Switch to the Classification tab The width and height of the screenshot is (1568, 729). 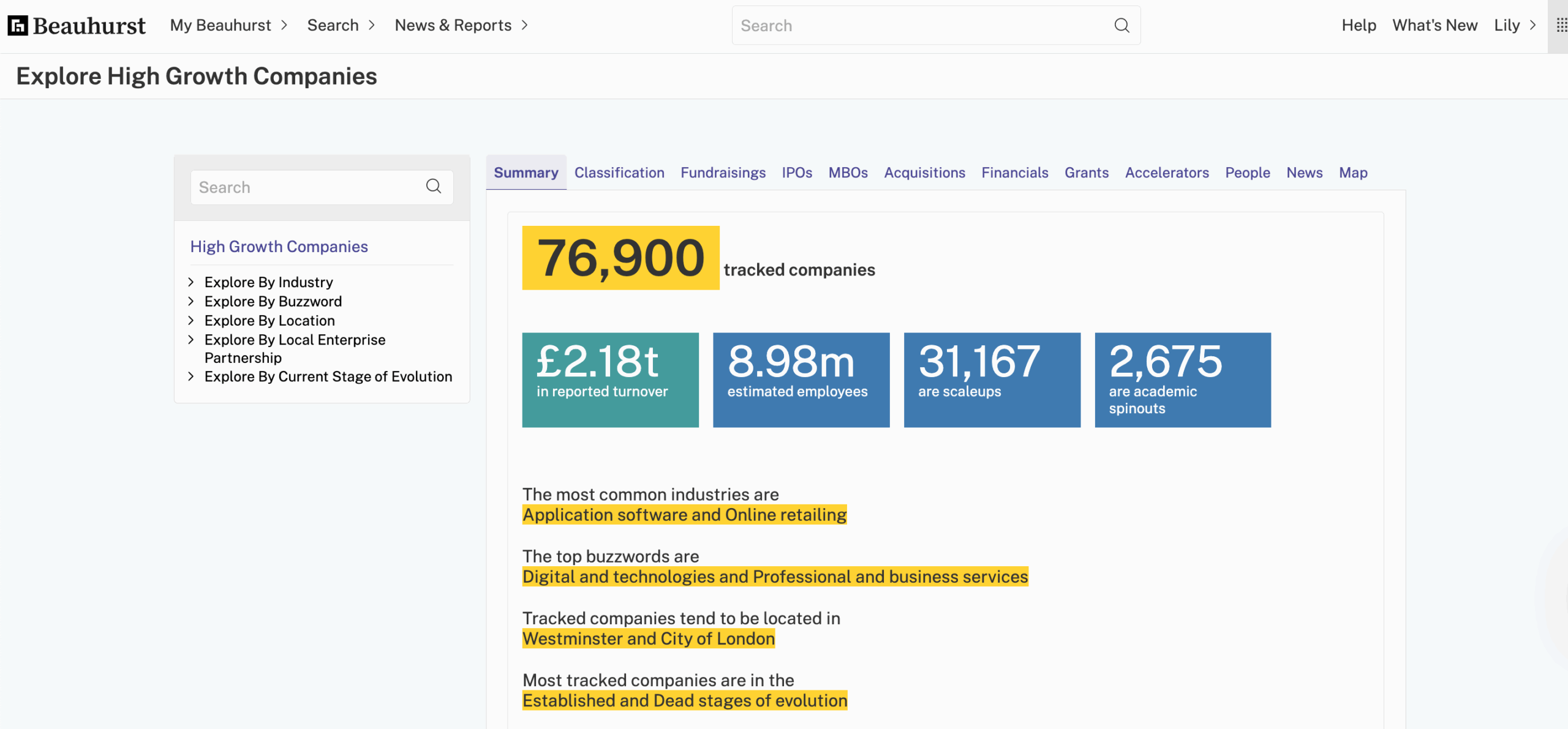(x=619, y=173)
